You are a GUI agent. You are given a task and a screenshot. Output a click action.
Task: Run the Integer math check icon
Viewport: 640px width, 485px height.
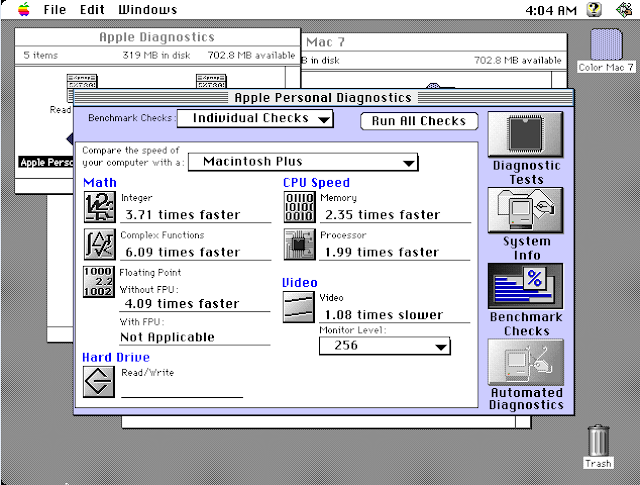coord(100,207)
